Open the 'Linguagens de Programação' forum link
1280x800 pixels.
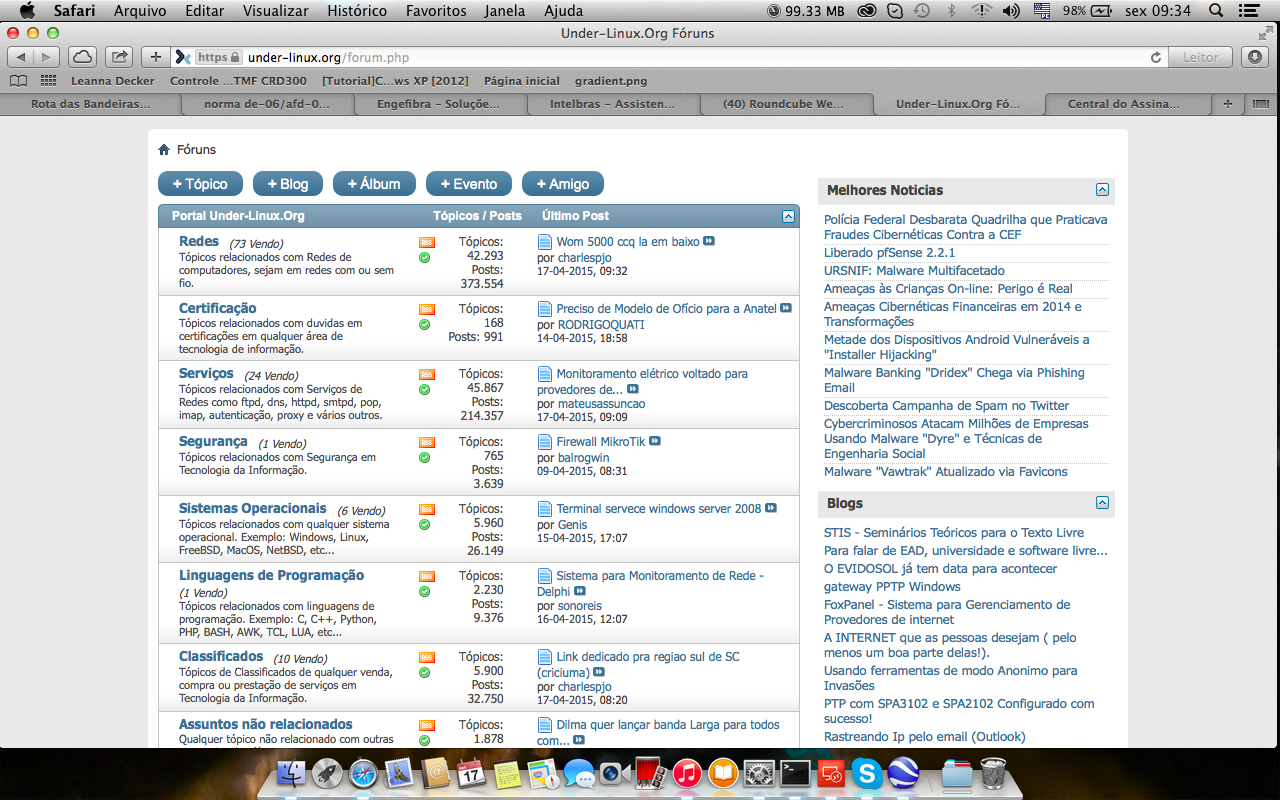point(271,575)
